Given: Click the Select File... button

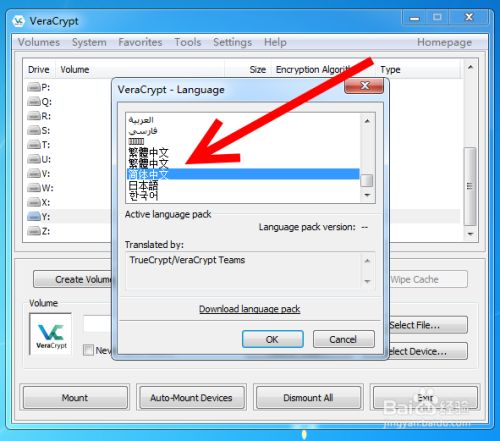Looking at the screenshot, I should [x=428, y=325].
